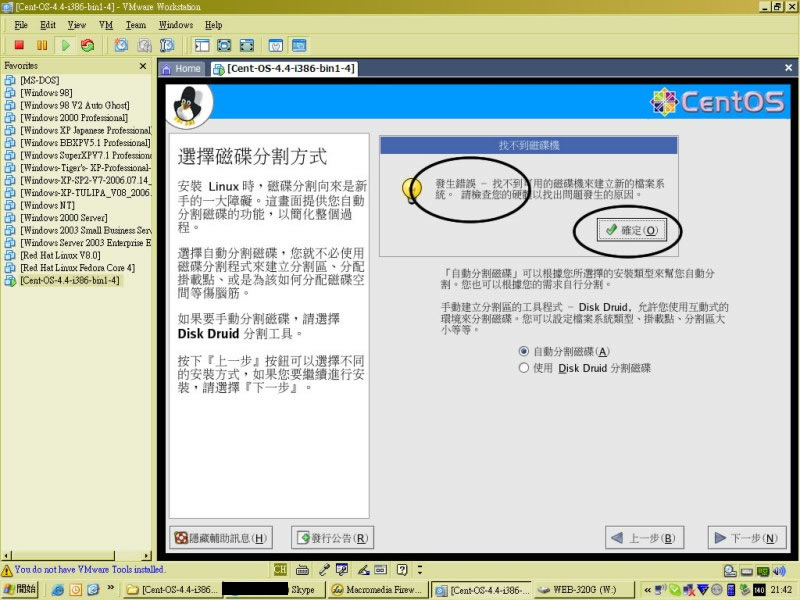
Task: Open the File menu
Action: tap(21, 25)
